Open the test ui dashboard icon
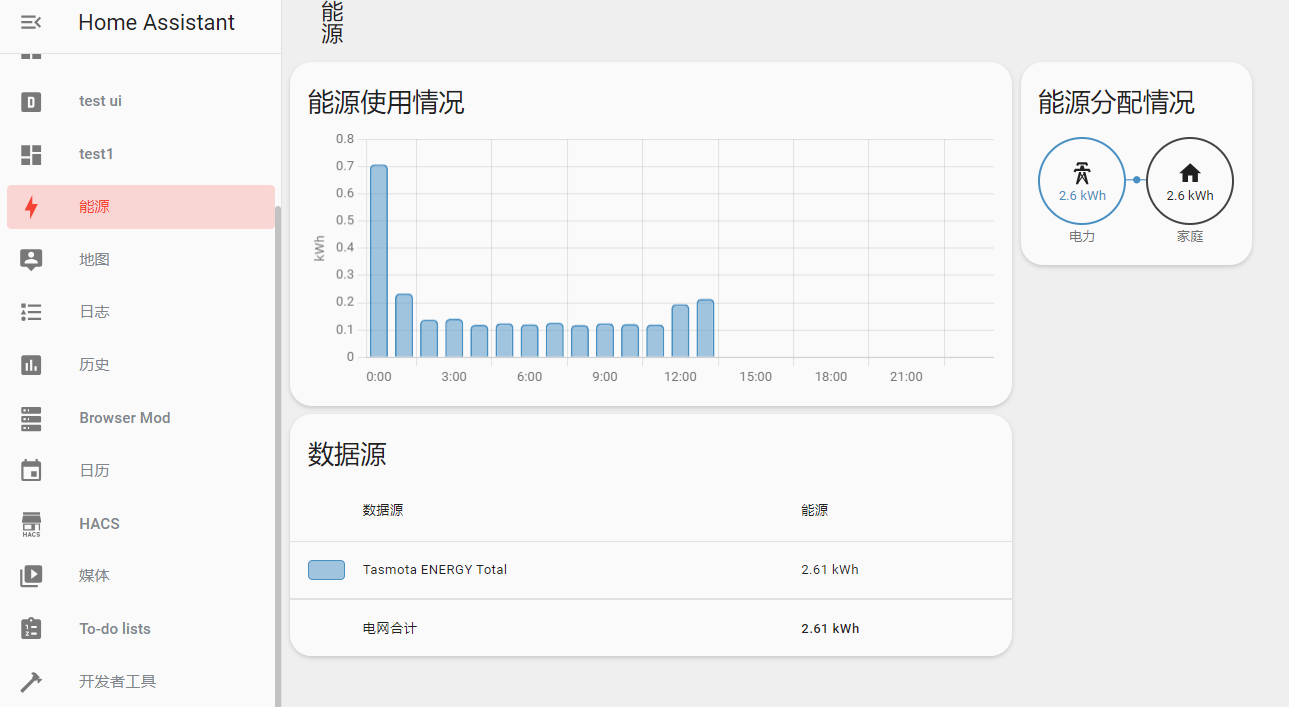Viewport: 1289px width, 707px height. pyautogui.click(x=31, y=101)
